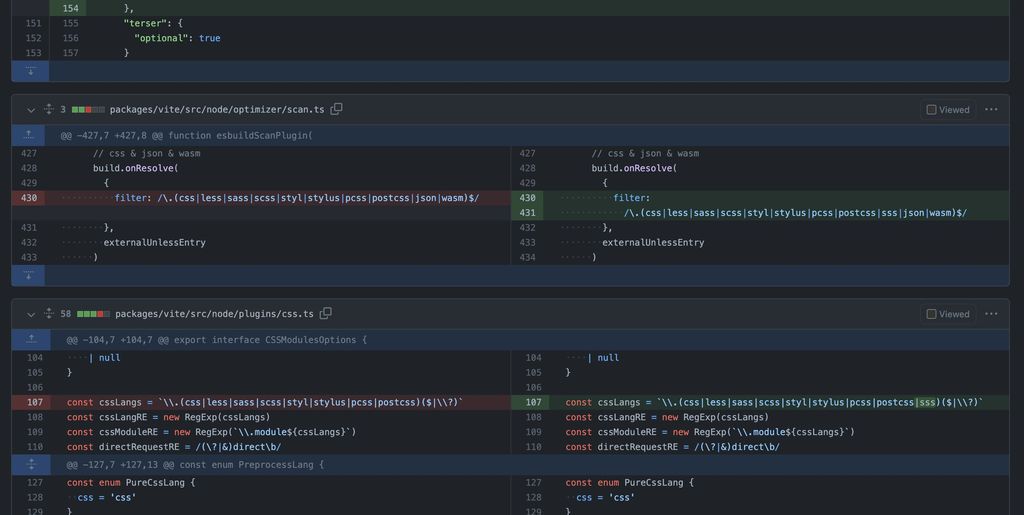Expand lines below scan.ts line 434
Viewport: 1024px width, 515px height.
pos(29,275)
